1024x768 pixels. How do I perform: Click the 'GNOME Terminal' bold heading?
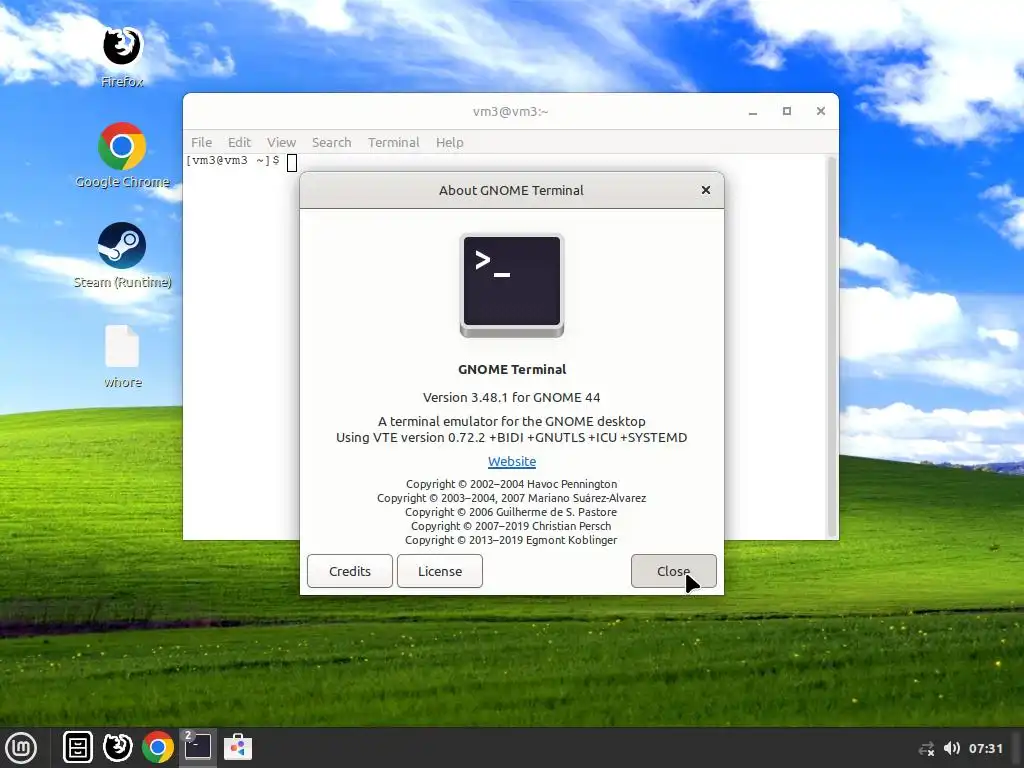tap(512, 370)
